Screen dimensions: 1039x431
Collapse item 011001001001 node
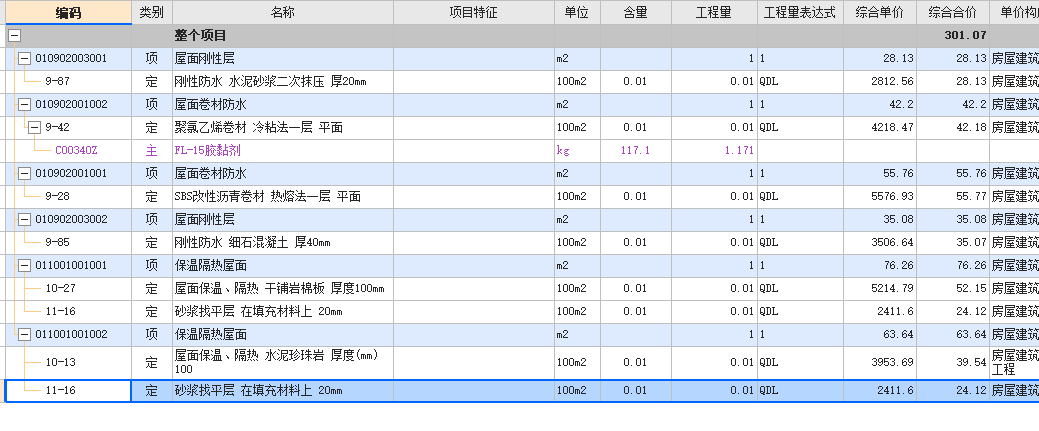coord(25,265)
